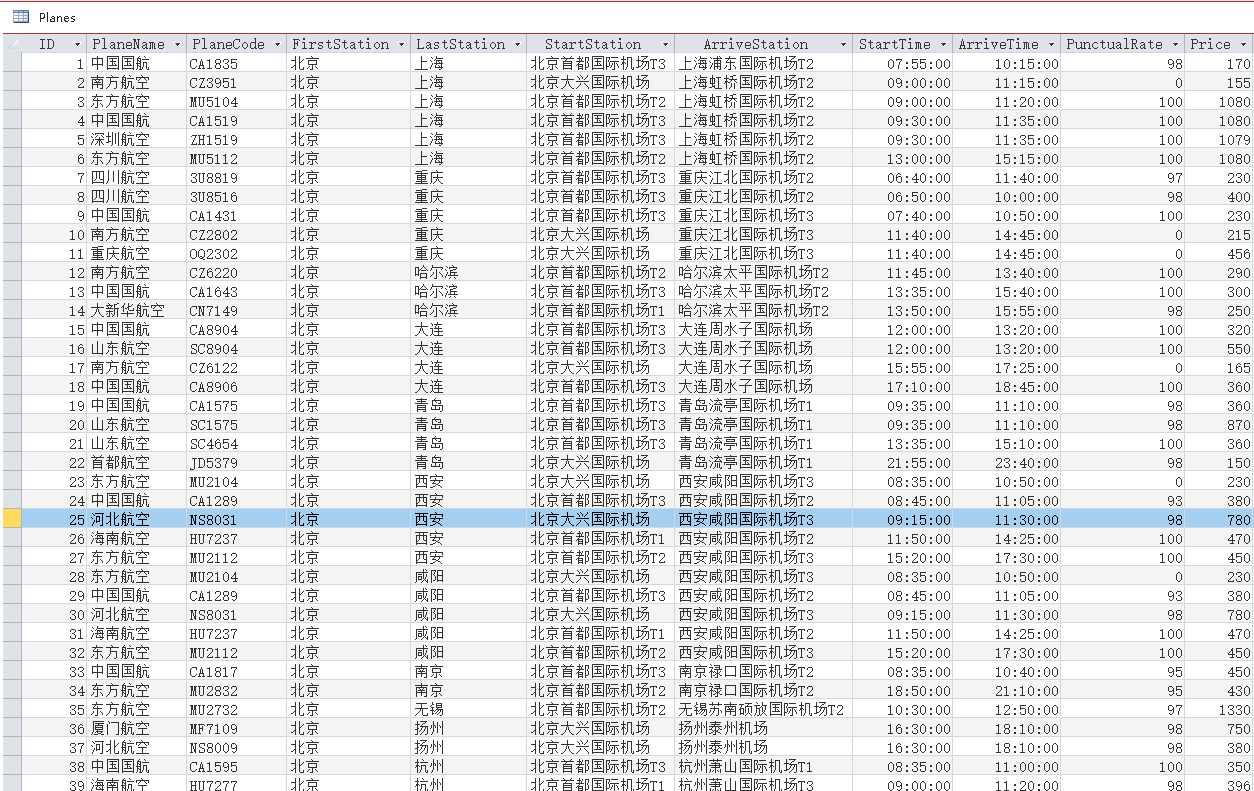Click the record selector of row 1

click(x=10, y=63)
